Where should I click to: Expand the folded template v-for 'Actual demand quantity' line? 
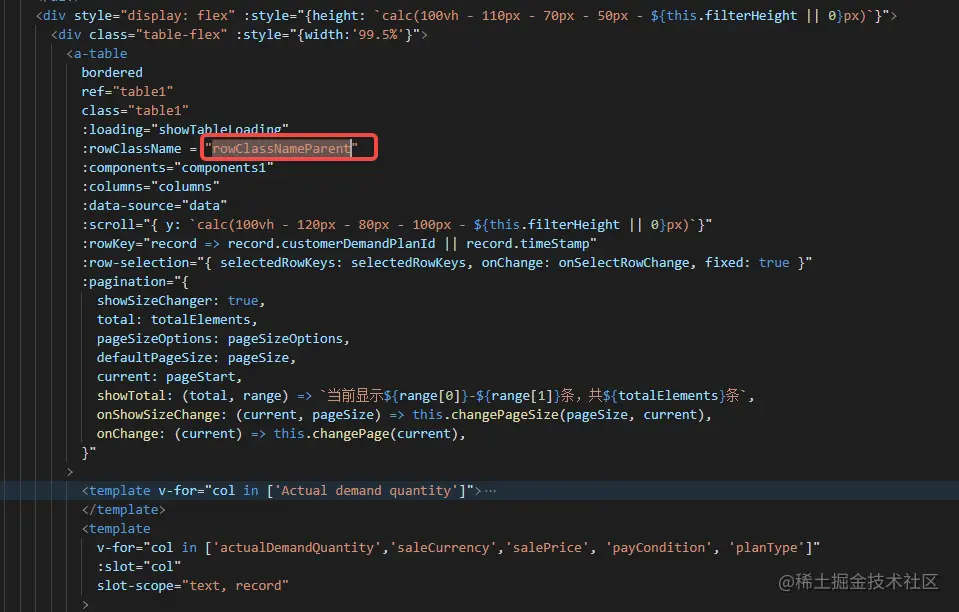point(490,490)
